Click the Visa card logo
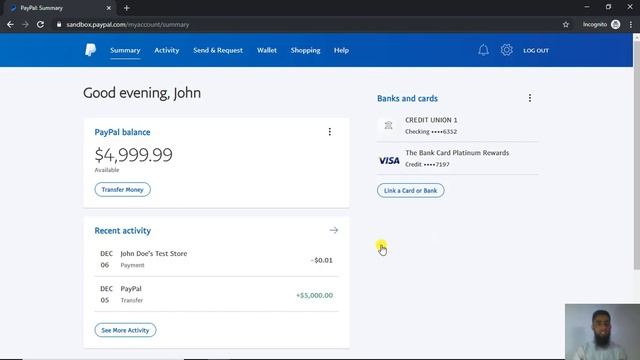The height and width of the screenshot is (360, 640). [389, 160]
